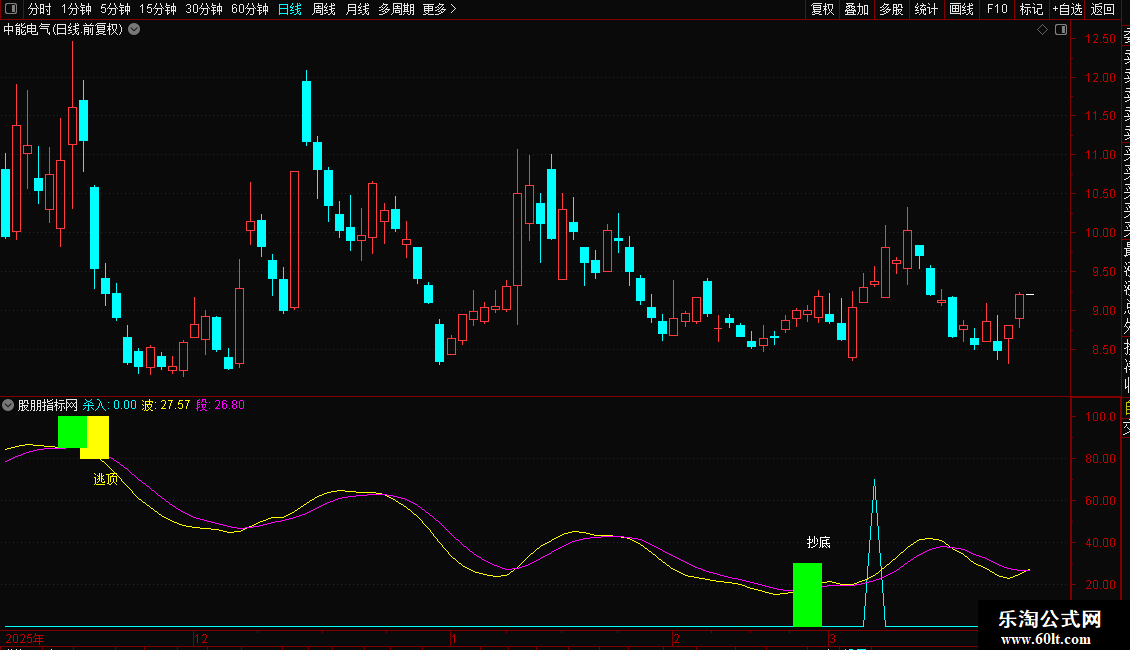
Task: Click the diamond icon above the chart
Action: coord(1042,30)
